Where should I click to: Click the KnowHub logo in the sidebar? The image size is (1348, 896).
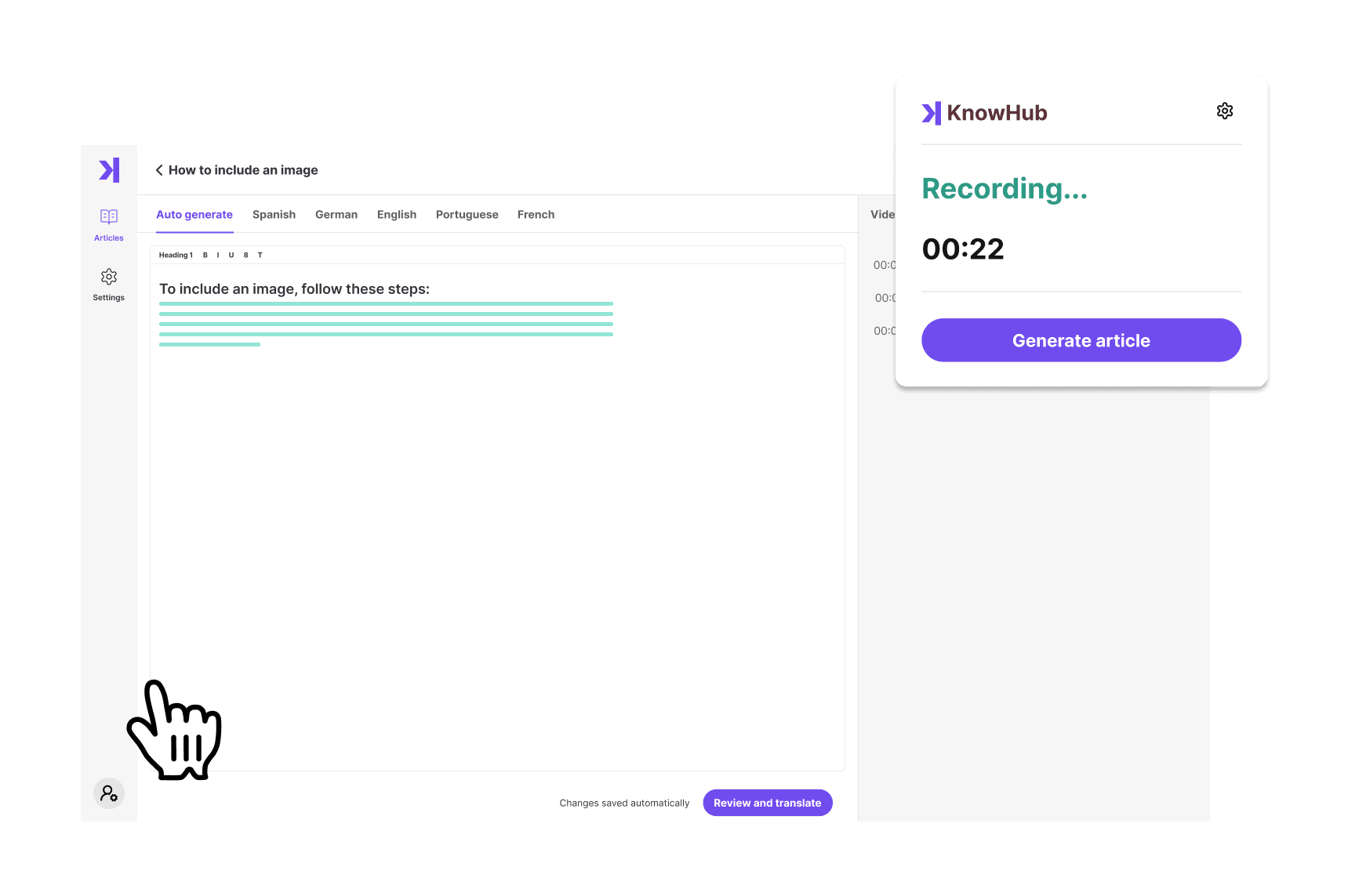[109, 170]
